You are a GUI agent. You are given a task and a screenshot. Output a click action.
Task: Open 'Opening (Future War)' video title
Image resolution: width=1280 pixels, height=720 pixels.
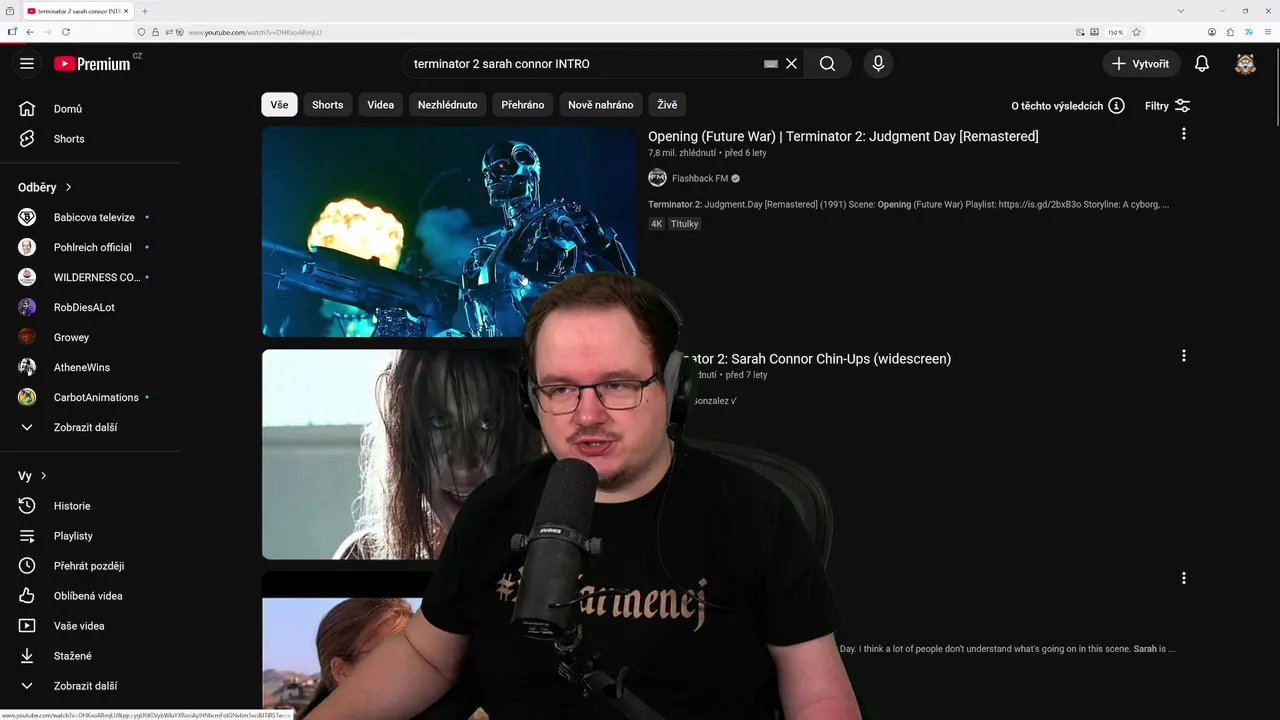coord(843,136)
